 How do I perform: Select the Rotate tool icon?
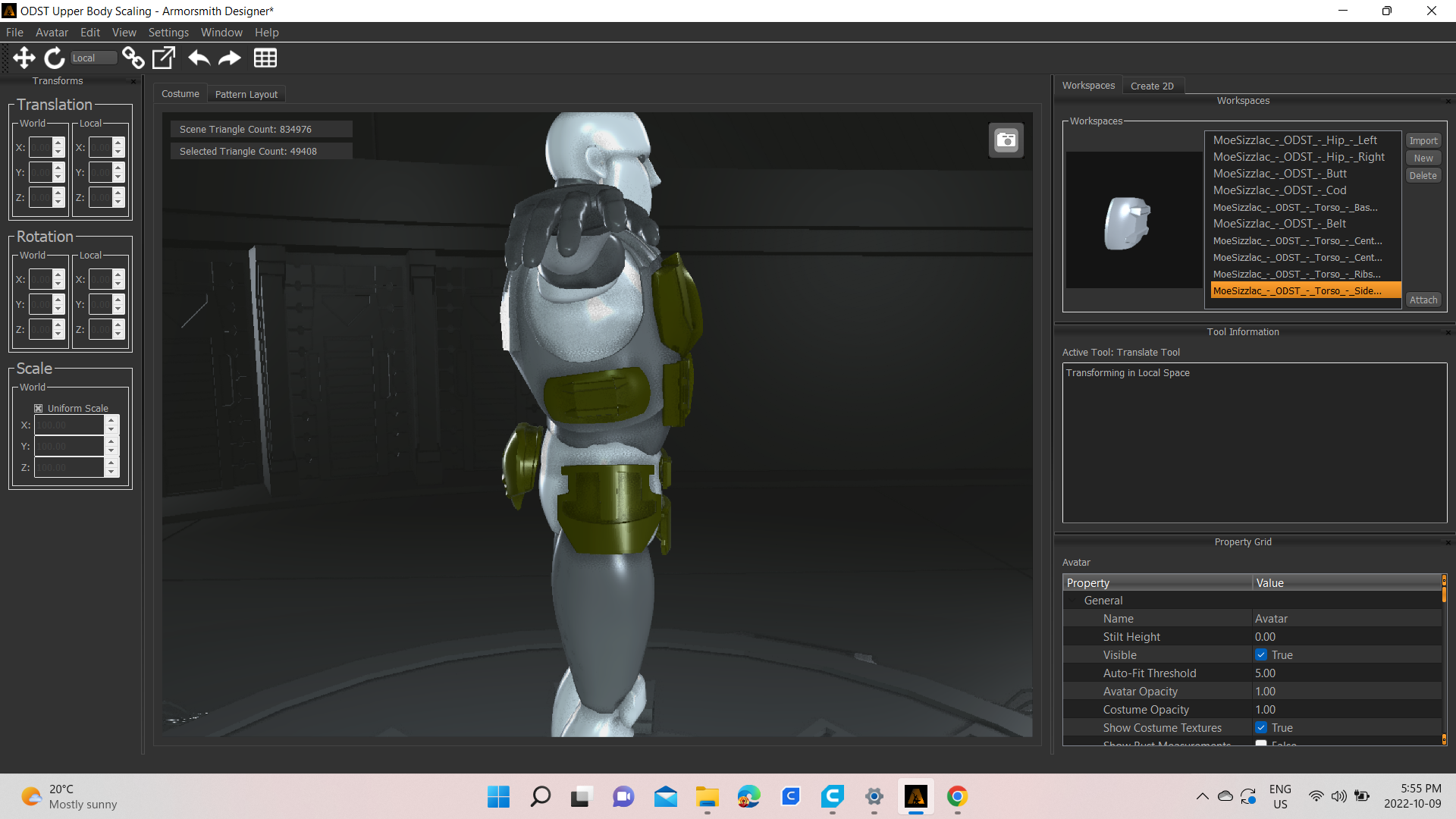click(55, 58)
